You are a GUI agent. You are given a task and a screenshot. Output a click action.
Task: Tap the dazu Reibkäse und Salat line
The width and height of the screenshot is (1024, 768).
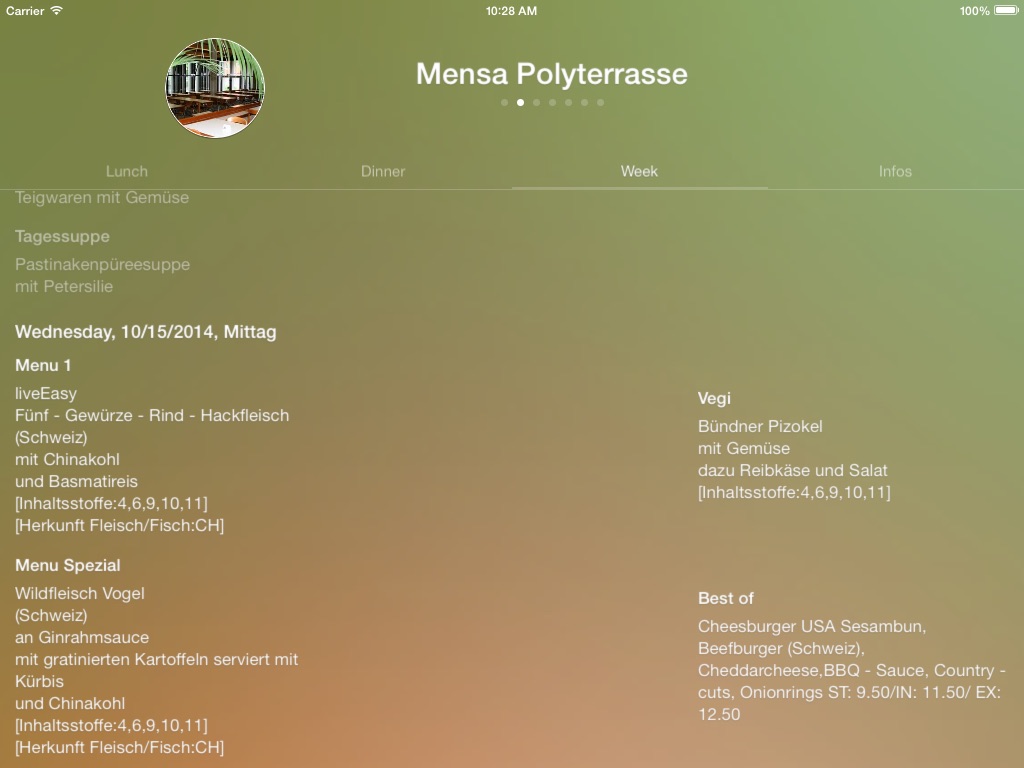click(793, 470)
